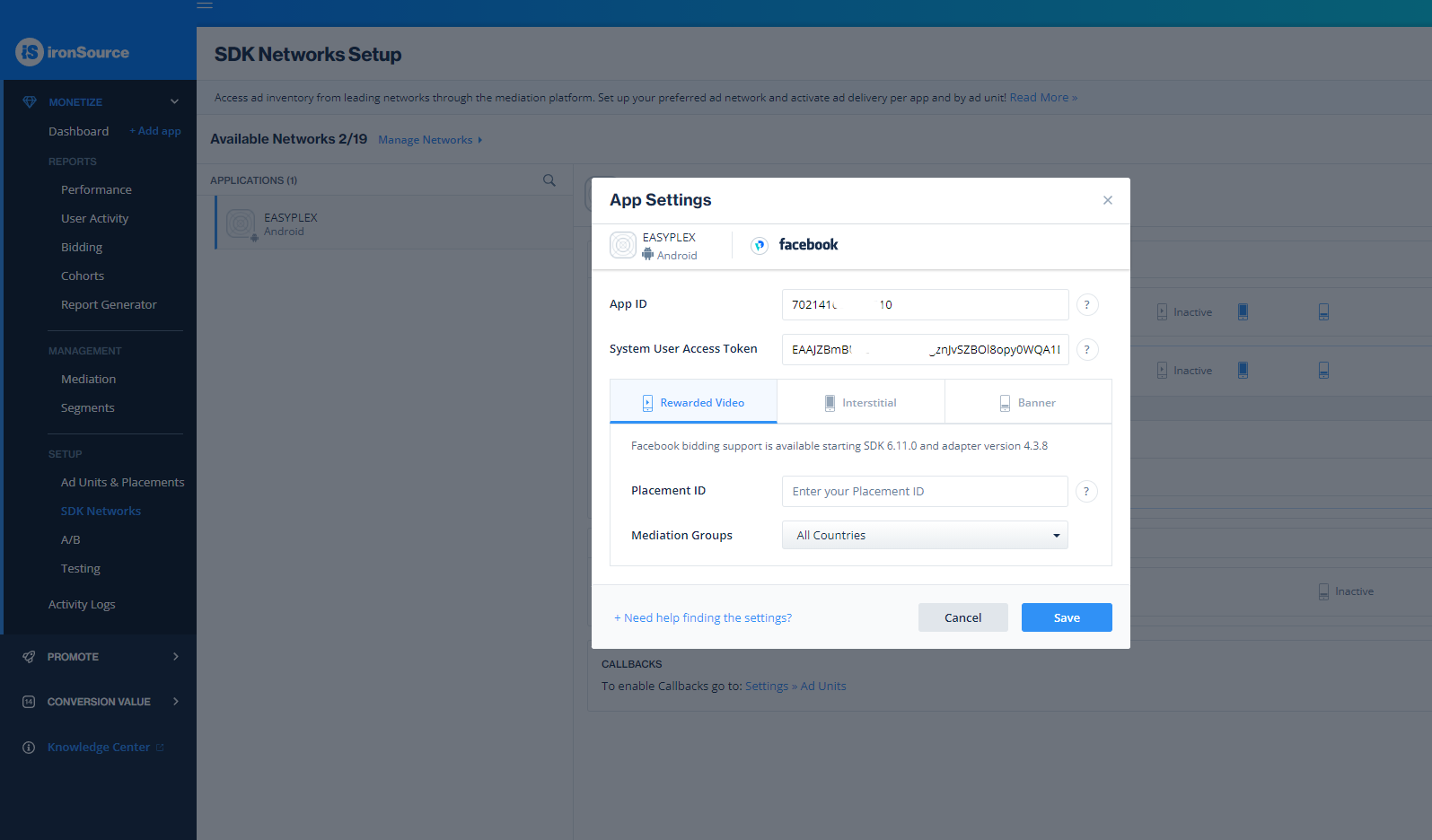The image size is (1432, 840).
Task: Go to the Mediation management page
Action: 88,379
